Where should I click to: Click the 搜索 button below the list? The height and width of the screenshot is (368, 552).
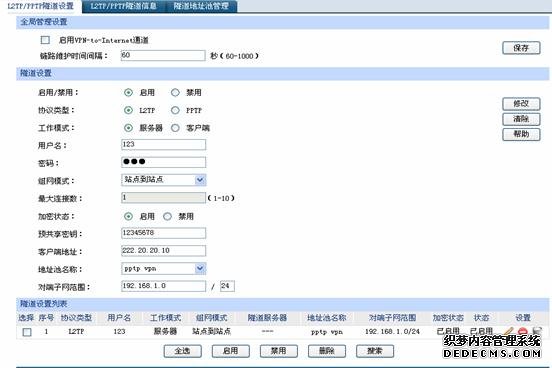coord(375,351)
